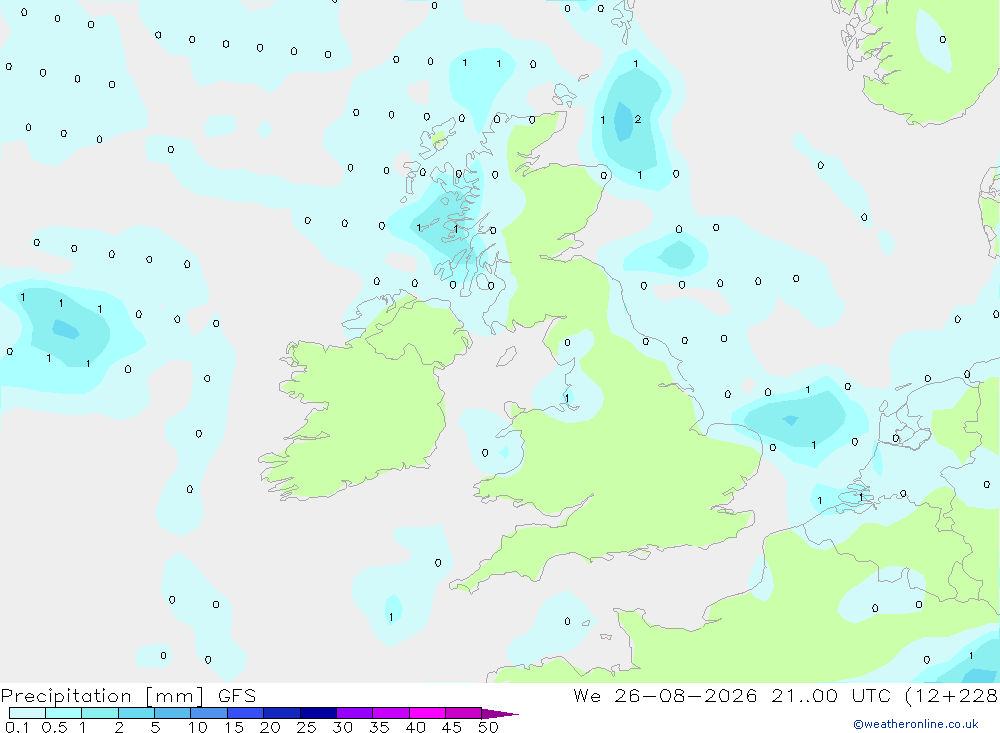Pick the 10–15 mm legend color swatch
The height and width of the screenshot is (733, 1000).
[x=209, y=713]
